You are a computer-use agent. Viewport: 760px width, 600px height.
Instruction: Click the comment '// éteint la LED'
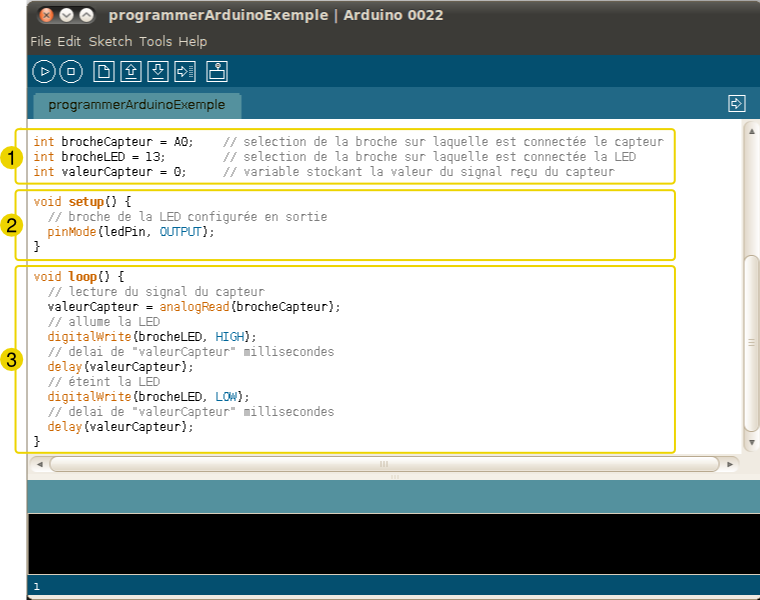point(104,382)
